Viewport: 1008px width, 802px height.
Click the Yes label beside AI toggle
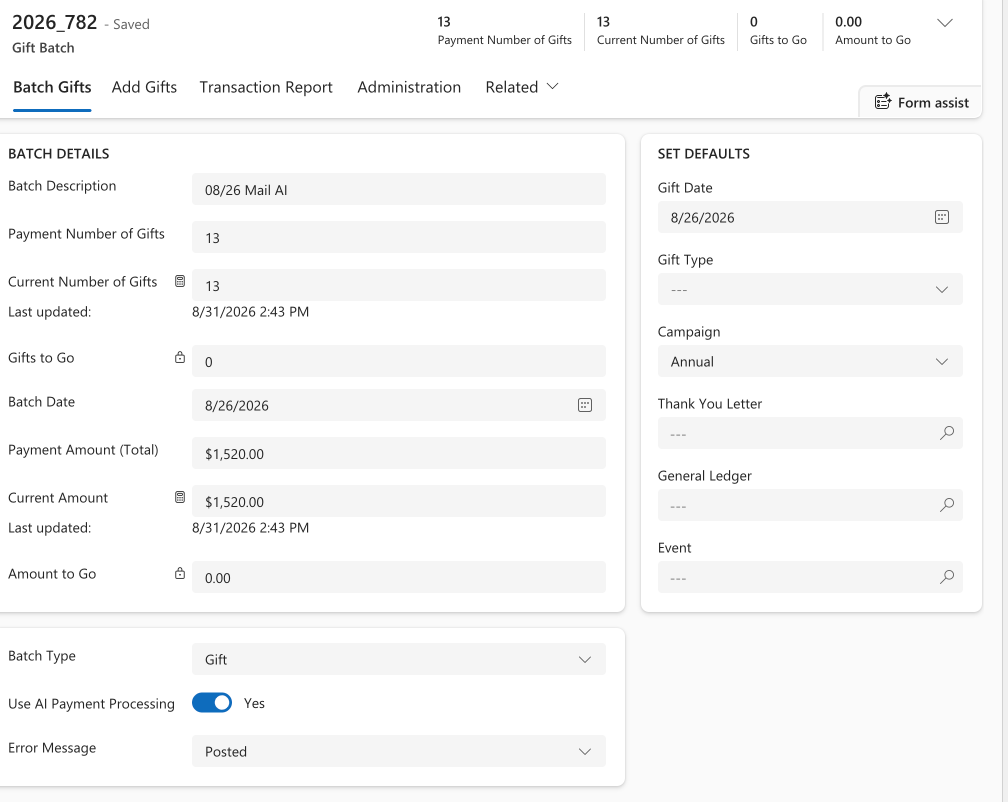[254, 703]
